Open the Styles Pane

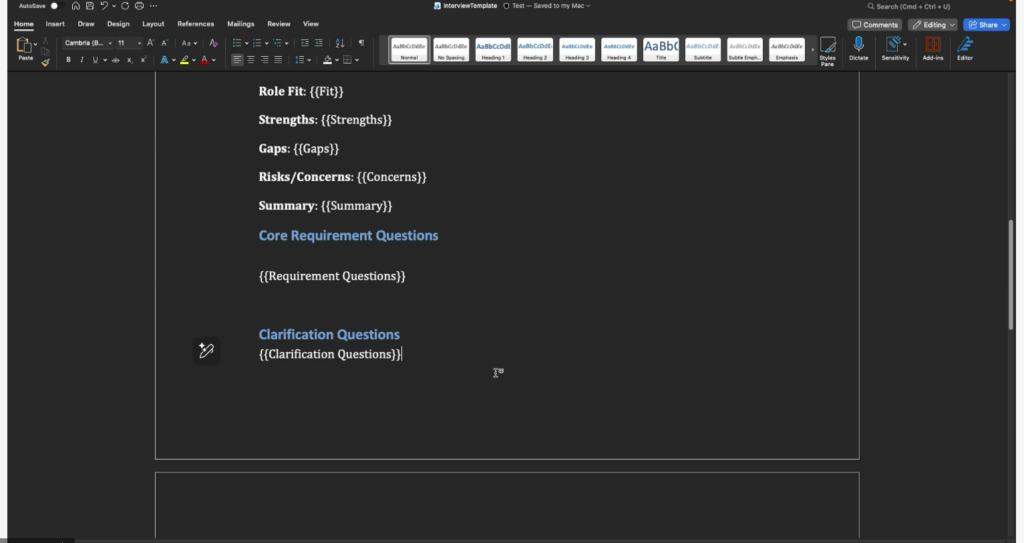click(x=827, y=50)
